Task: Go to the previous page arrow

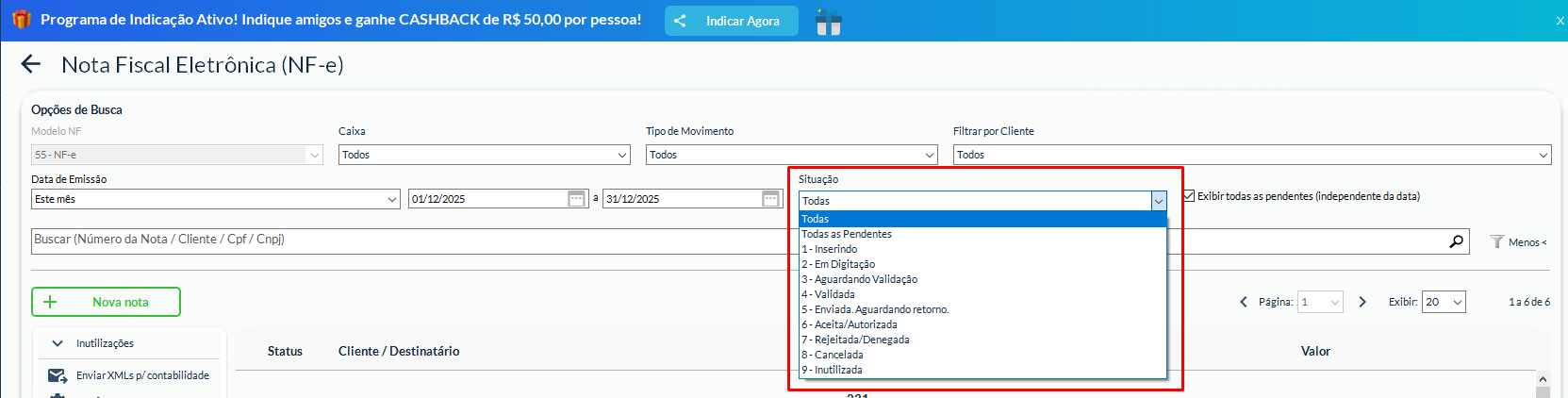Action: 1244,302
